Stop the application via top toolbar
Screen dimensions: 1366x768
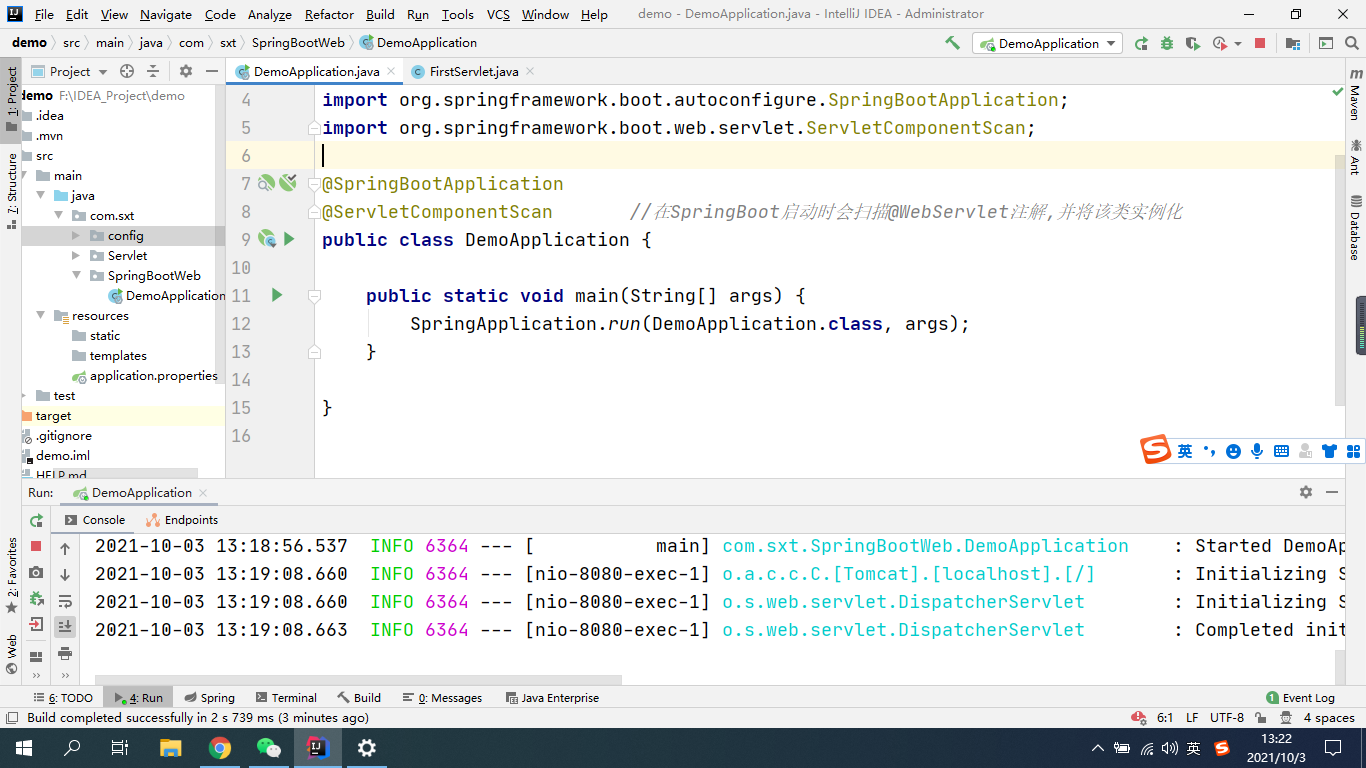click(x=1260, y=43)
